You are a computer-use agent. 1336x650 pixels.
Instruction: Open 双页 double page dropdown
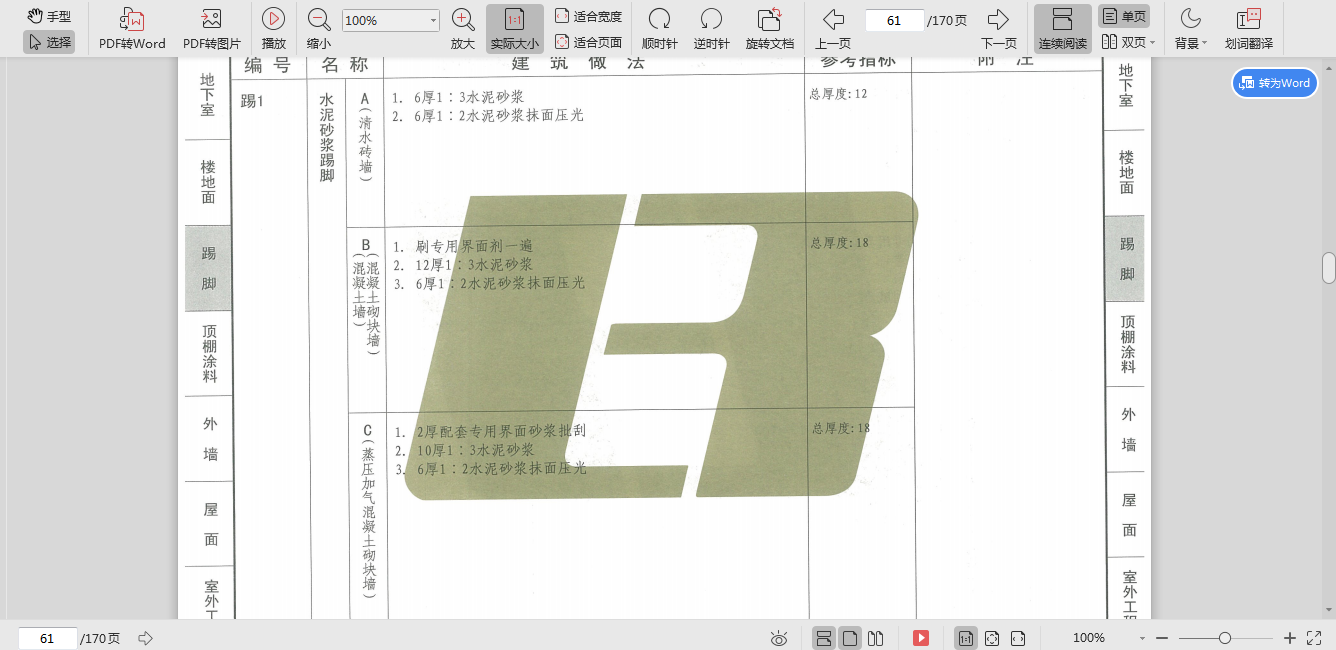1127,42
